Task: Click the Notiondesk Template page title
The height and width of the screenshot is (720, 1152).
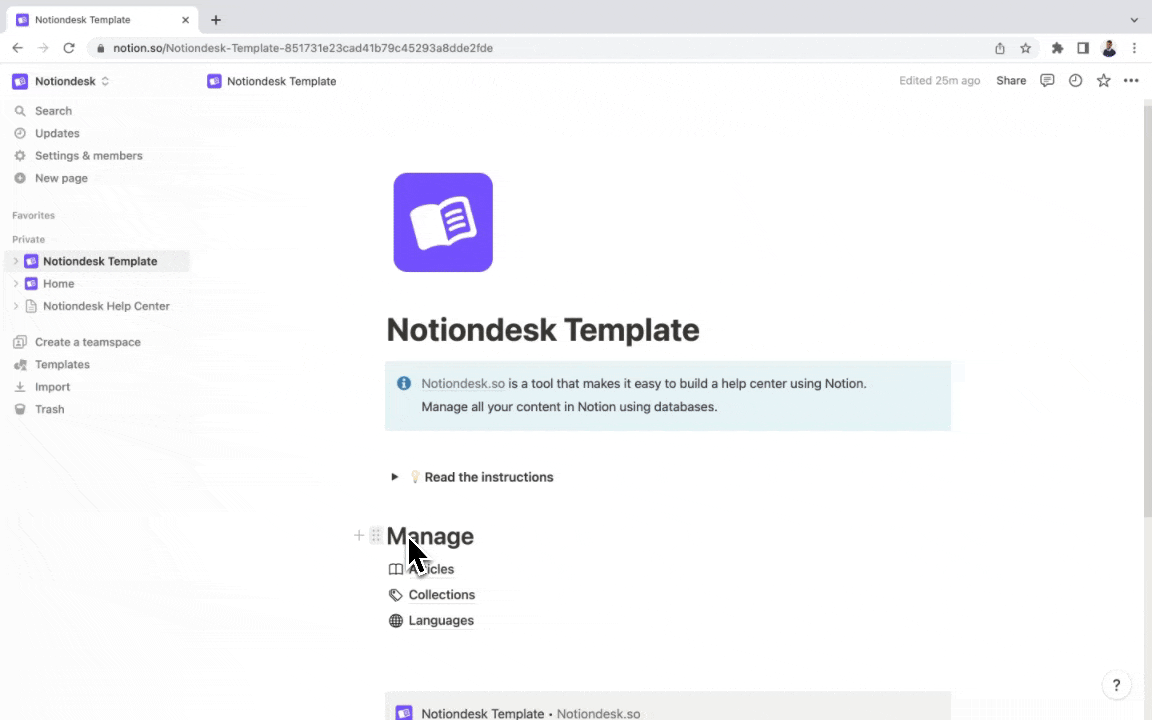Action: tap(543, 330)
